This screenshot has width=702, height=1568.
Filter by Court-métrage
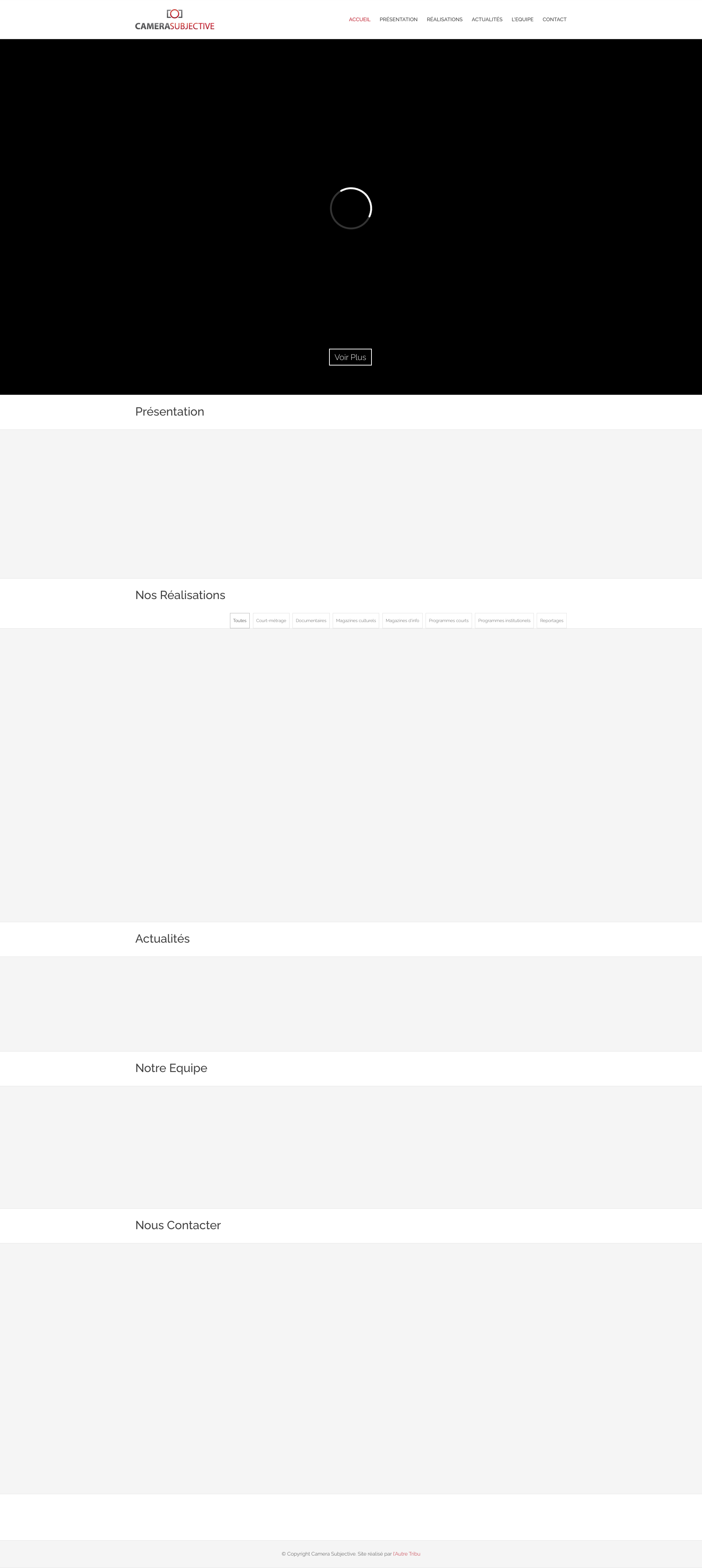[x=271, y=620]
